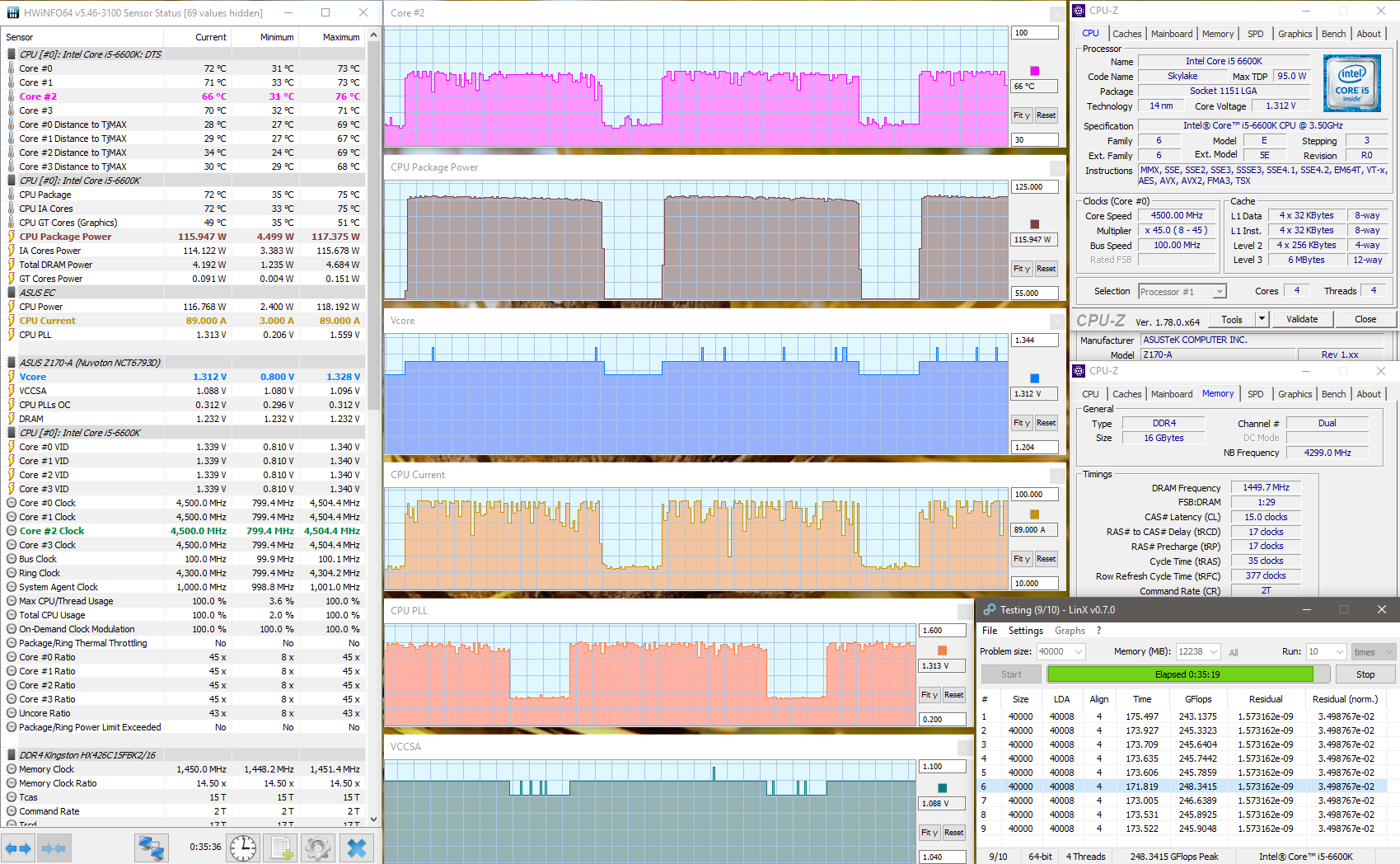
Task: Select LinX result row 6 with 248.3415 GFlops
Action: 1182,787
